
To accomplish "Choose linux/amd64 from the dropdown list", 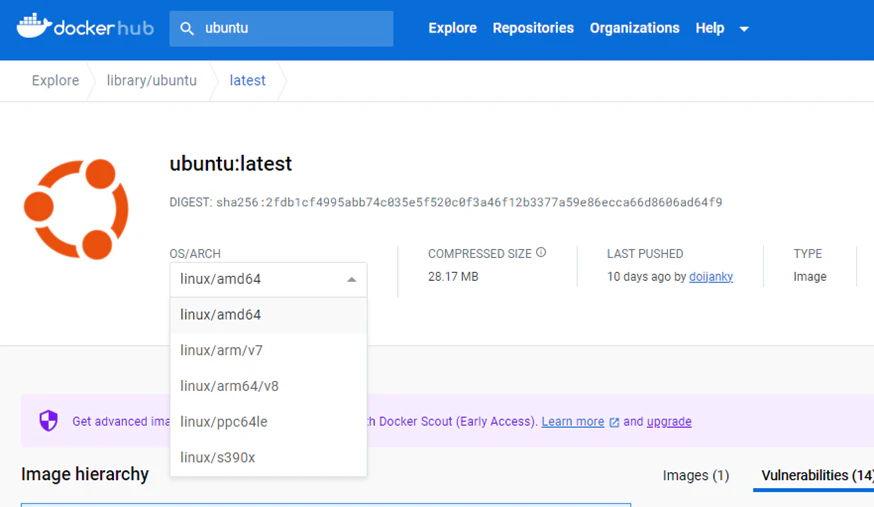I will (x=268, y=315).
